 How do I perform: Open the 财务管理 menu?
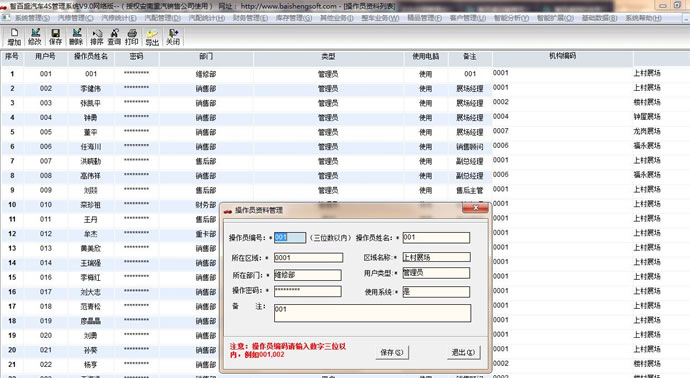250,18
